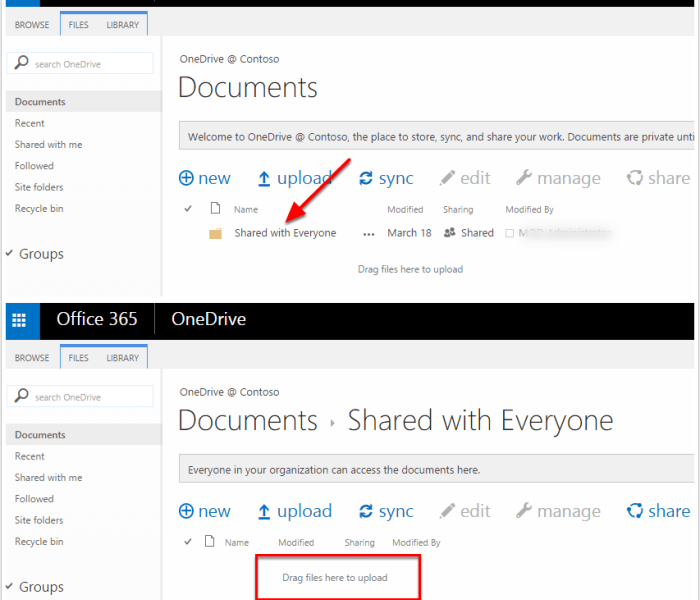Sort by Modified column in lower list
Viewport: 700px width, 600px height.
pyautogui.click(x=296, y=543)
